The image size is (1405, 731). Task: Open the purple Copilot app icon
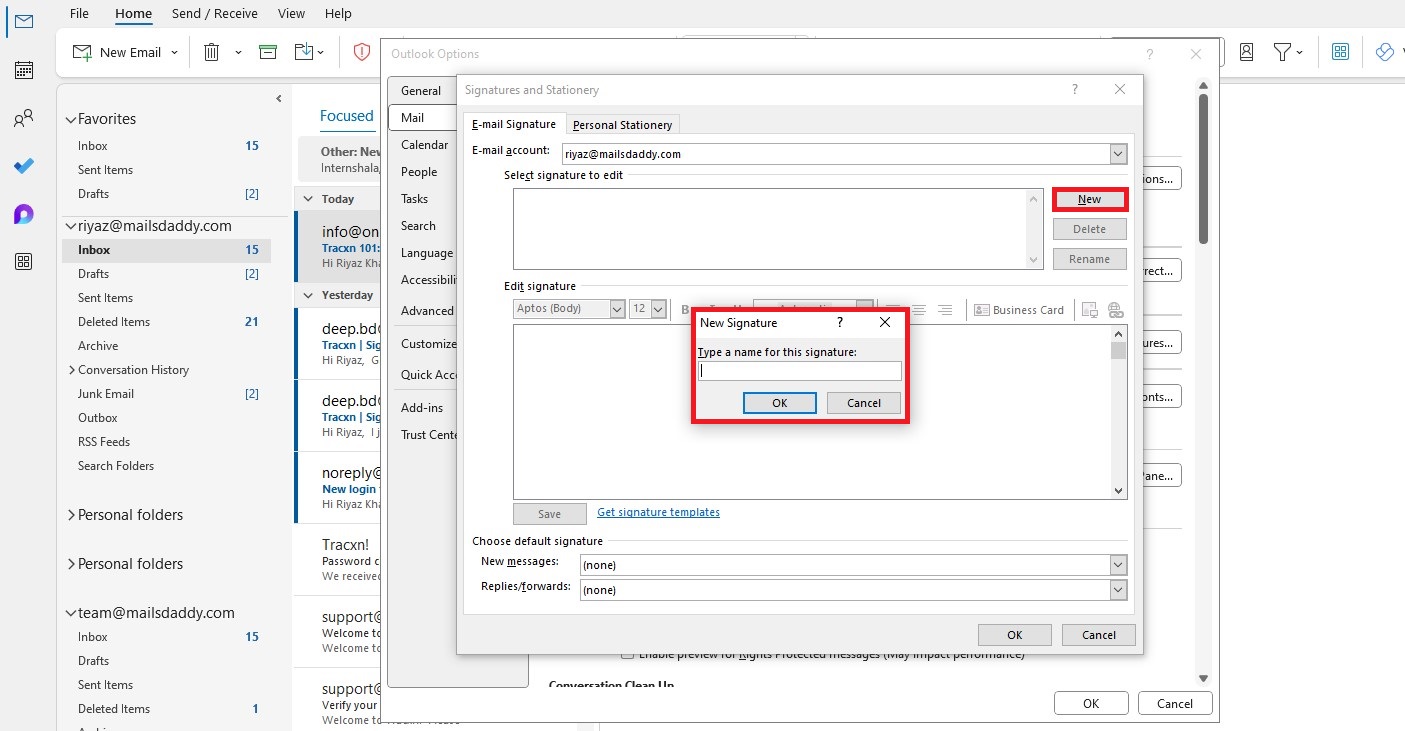point(24,214)
